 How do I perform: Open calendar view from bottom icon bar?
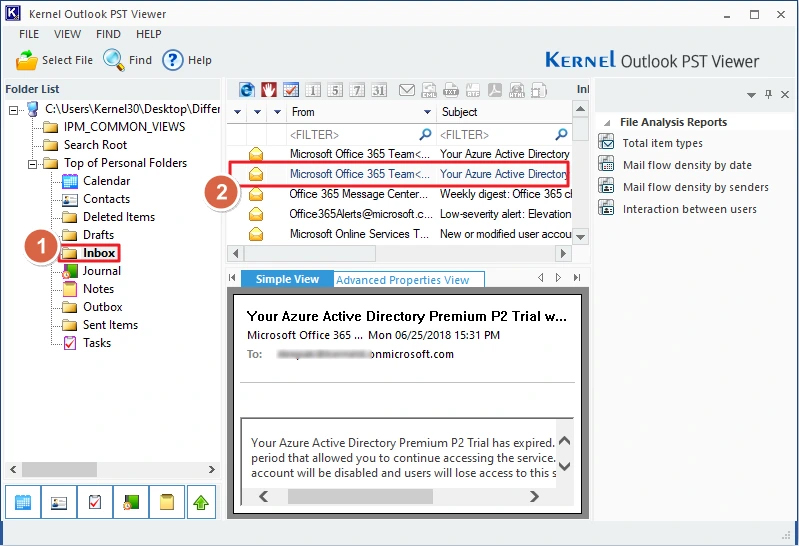click(x=23, y=502)
